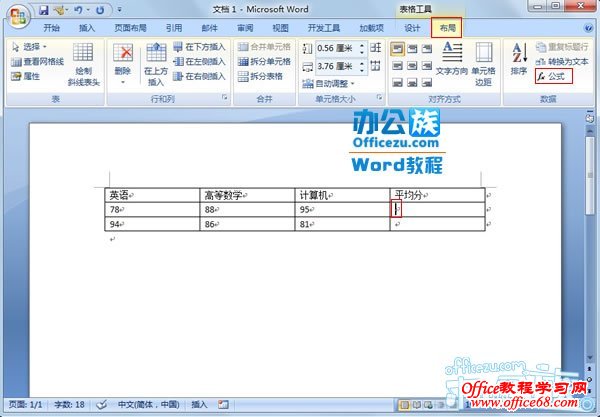Click the vertical scrollbar thumb

click(x=590, y=175)
